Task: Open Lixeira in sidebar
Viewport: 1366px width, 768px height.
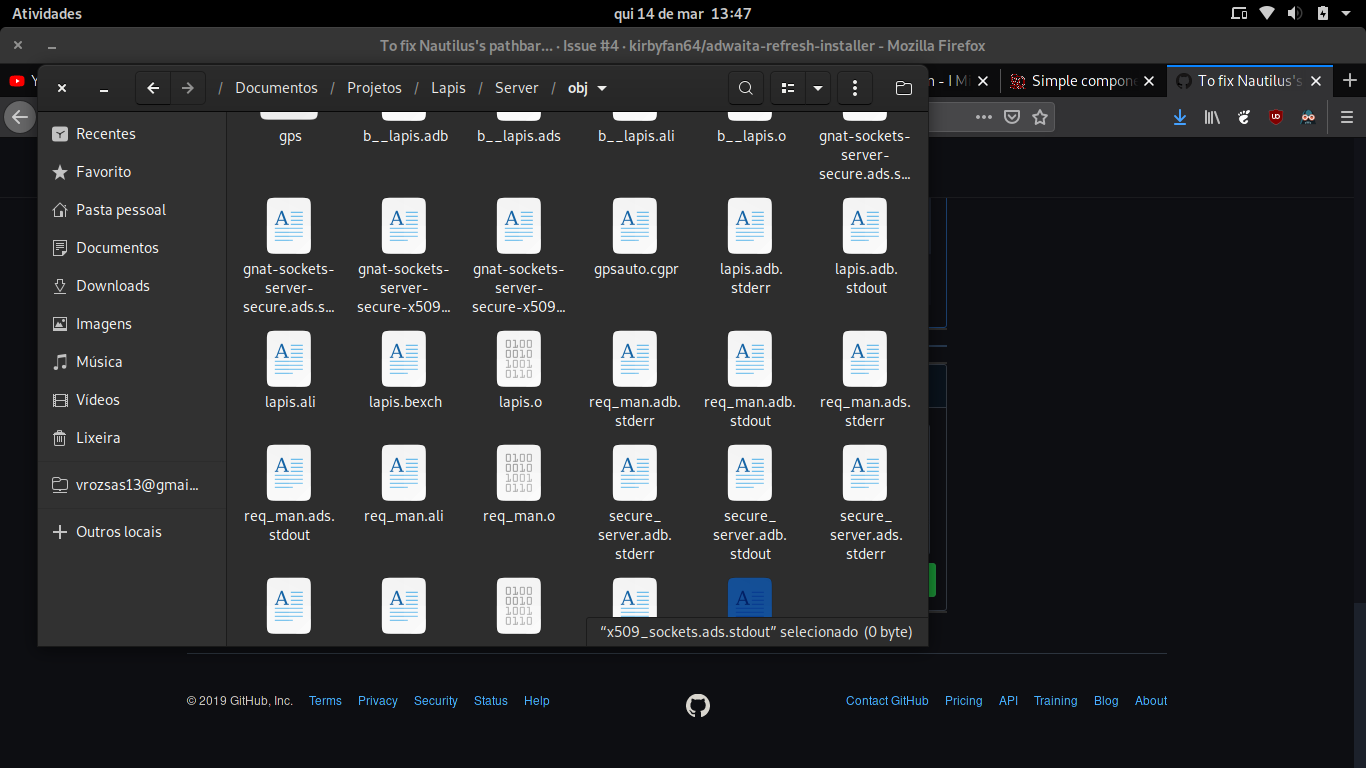Action: [132, 438]
